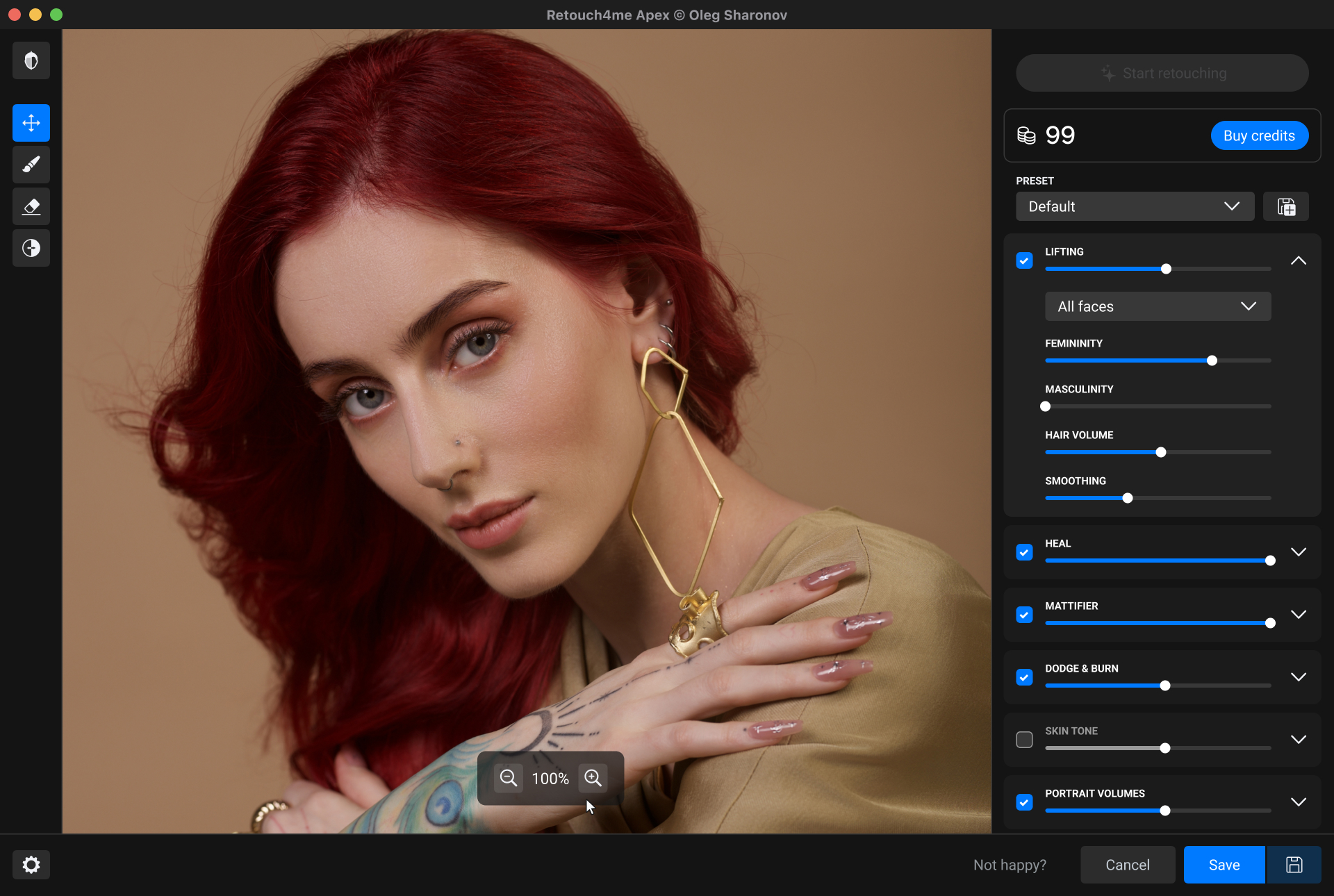
Task: Expand the Skin Tone section
Action: (x=1298, y=740)
